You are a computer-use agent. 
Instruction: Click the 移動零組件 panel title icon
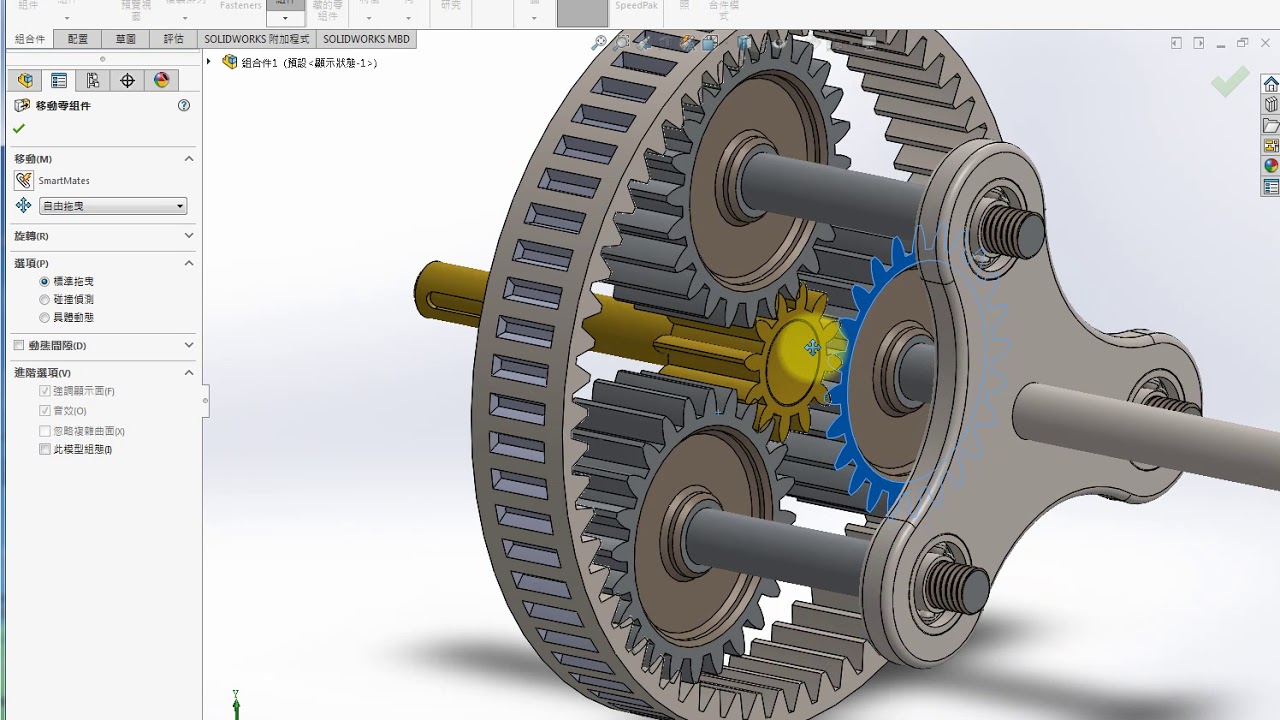coord(22,105)
